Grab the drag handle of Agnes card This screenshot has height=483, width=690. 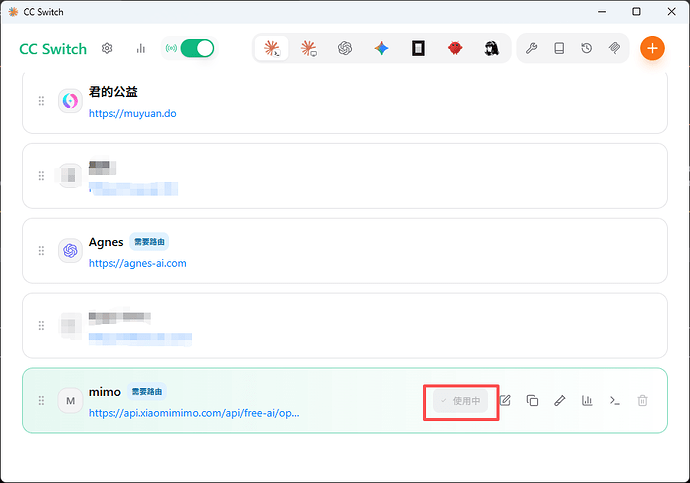click(41, 251)
